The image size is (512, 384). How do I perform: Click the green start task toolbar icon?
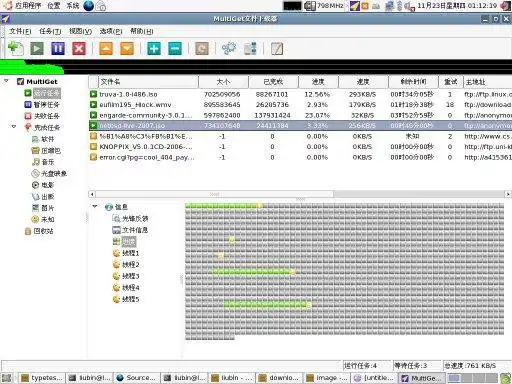click(37, 49)
